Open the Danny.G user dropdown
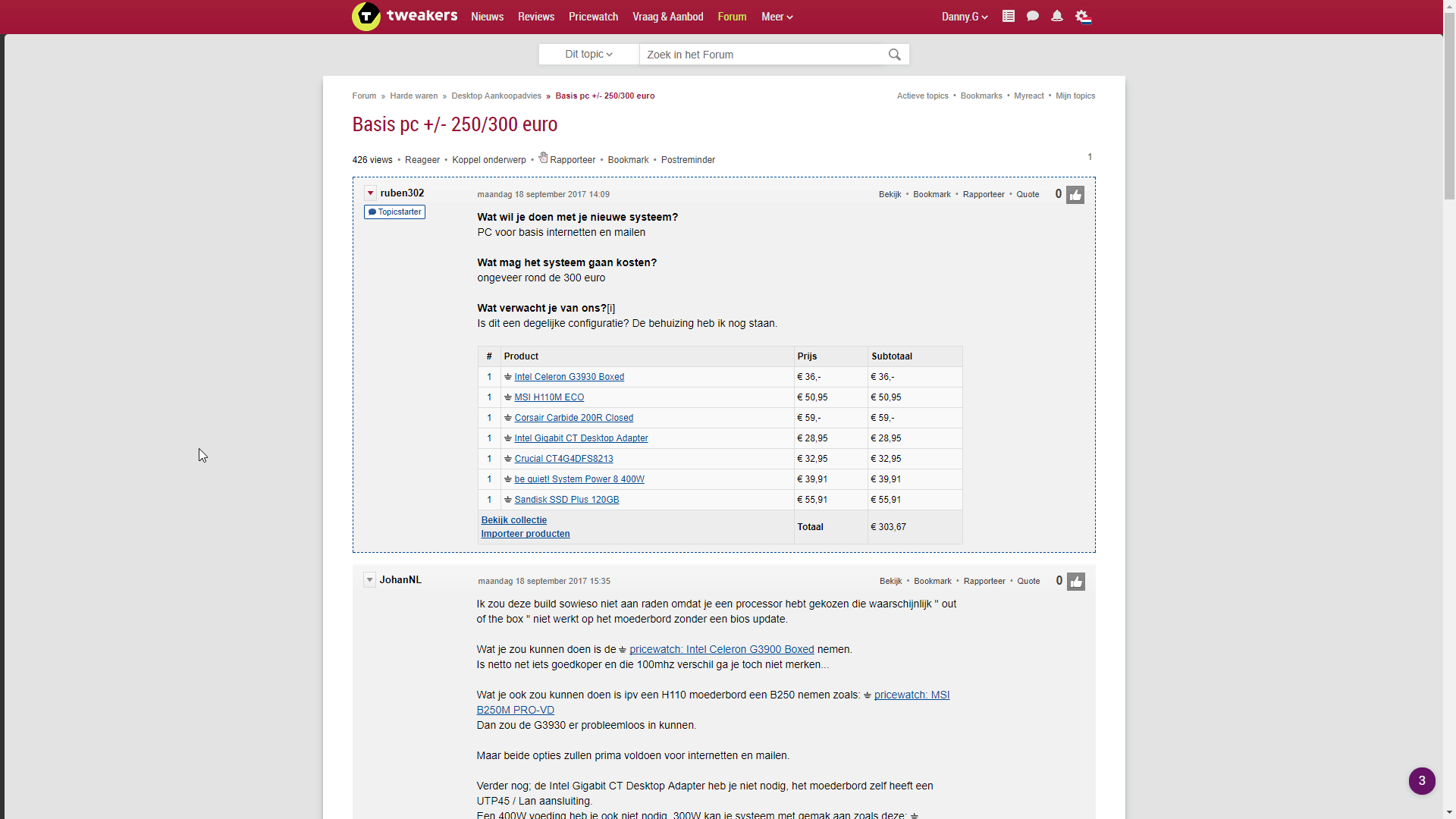Screen dimensions: 1456x819 (964, 17)
